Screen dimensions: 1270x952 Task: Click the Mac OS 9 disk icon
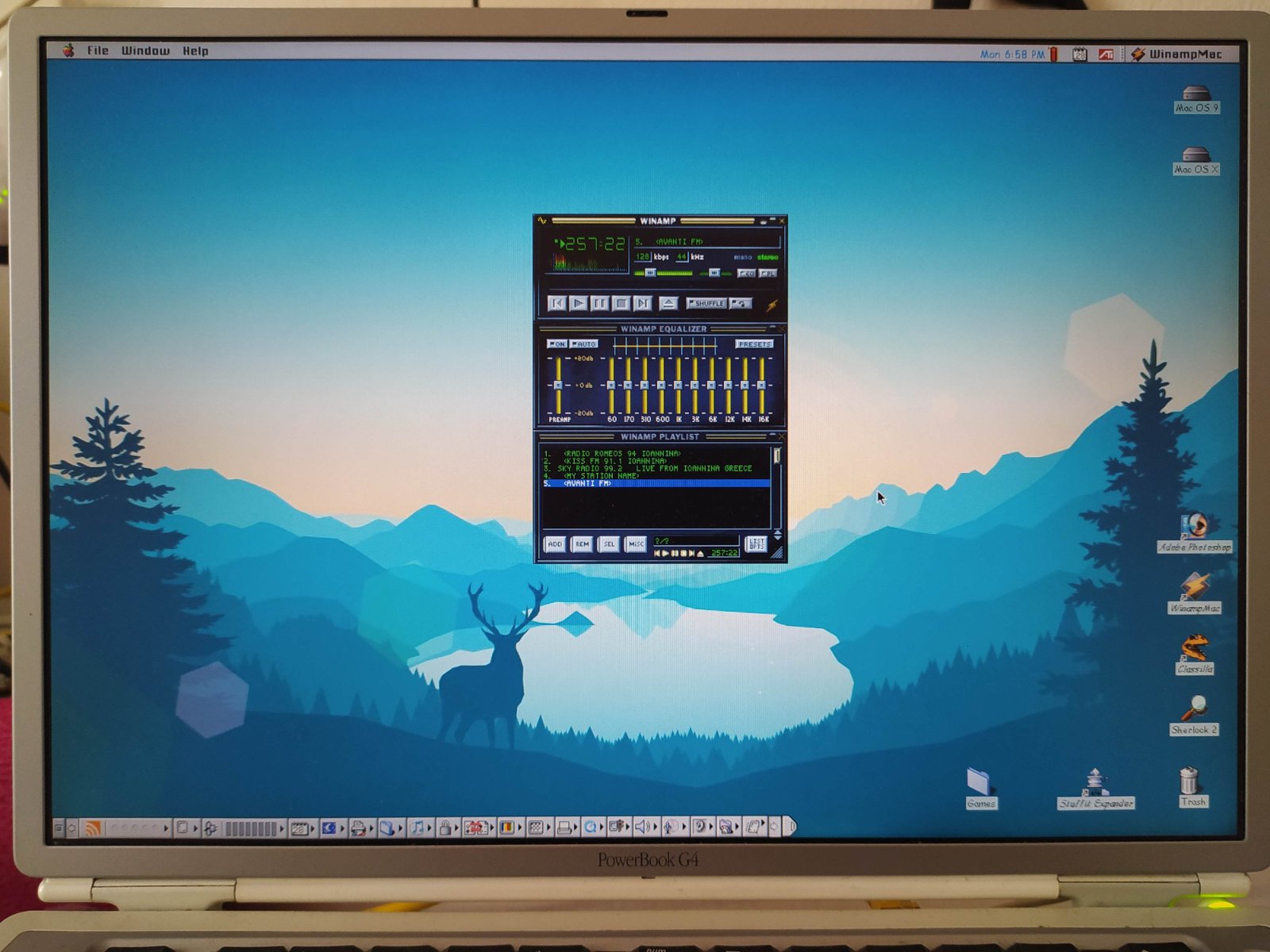(1196, 99)
